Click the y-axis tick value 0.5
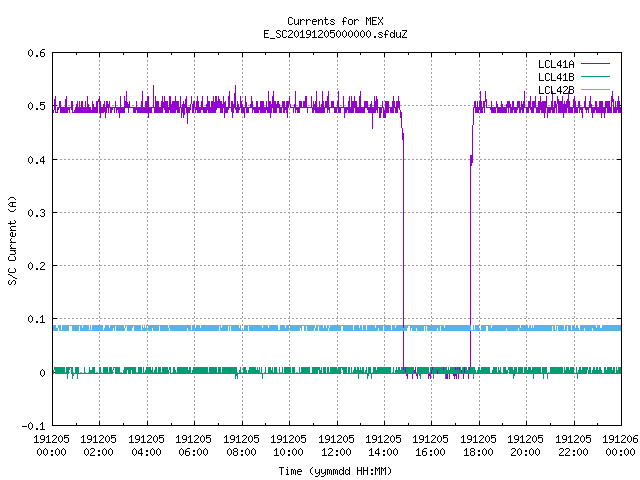 (36, 106)
